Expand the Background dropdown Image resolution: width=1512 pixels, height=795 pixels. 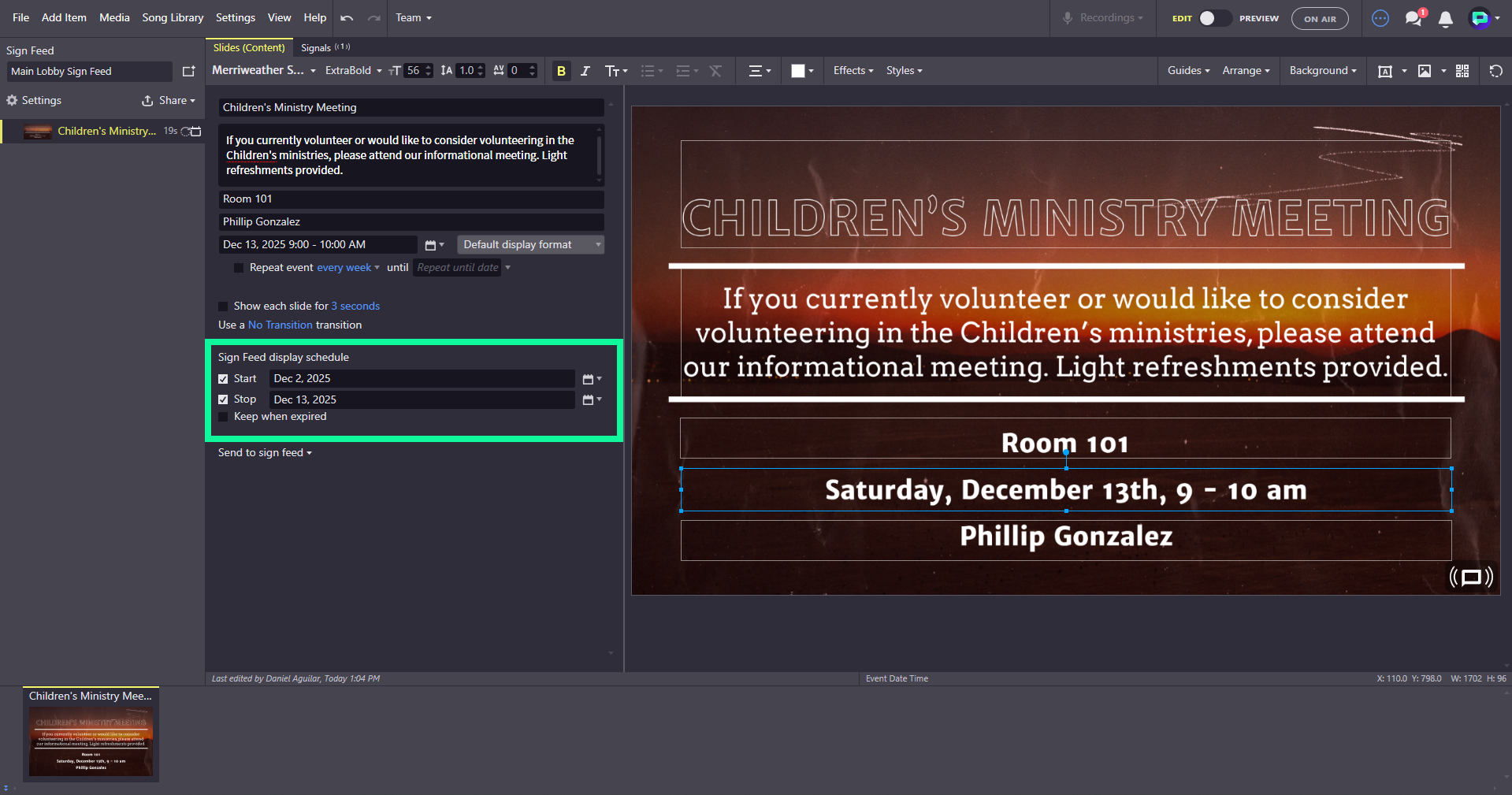(x=1323, y=70)
